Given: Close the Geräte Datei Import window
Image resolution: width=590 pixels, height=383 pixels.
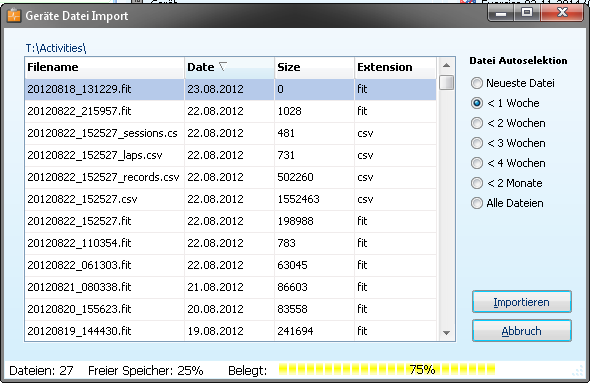Looking at the screenshot, I should point(562,13).
